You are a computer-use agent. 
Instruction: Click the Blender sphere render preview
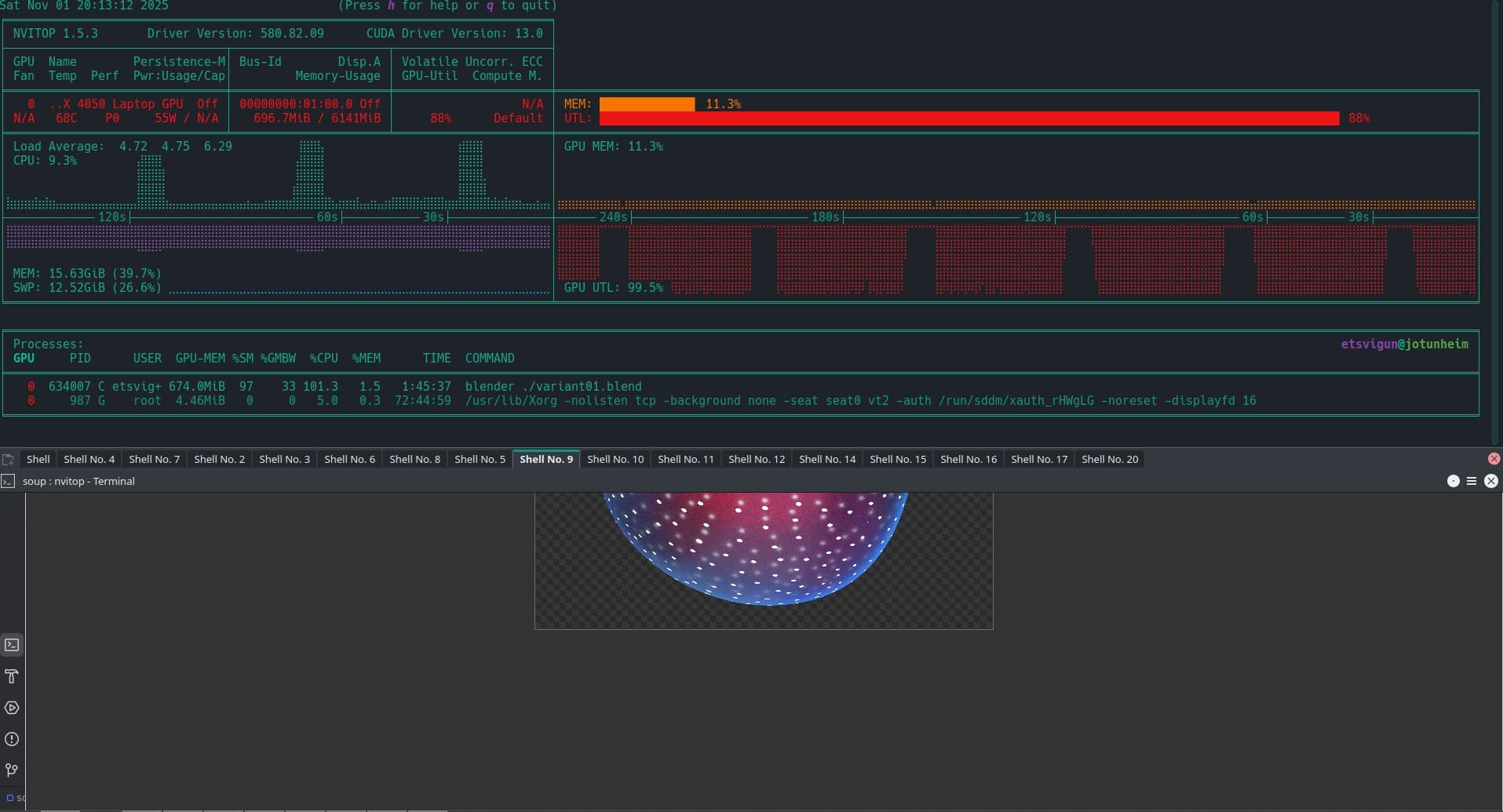click(762, 549)
